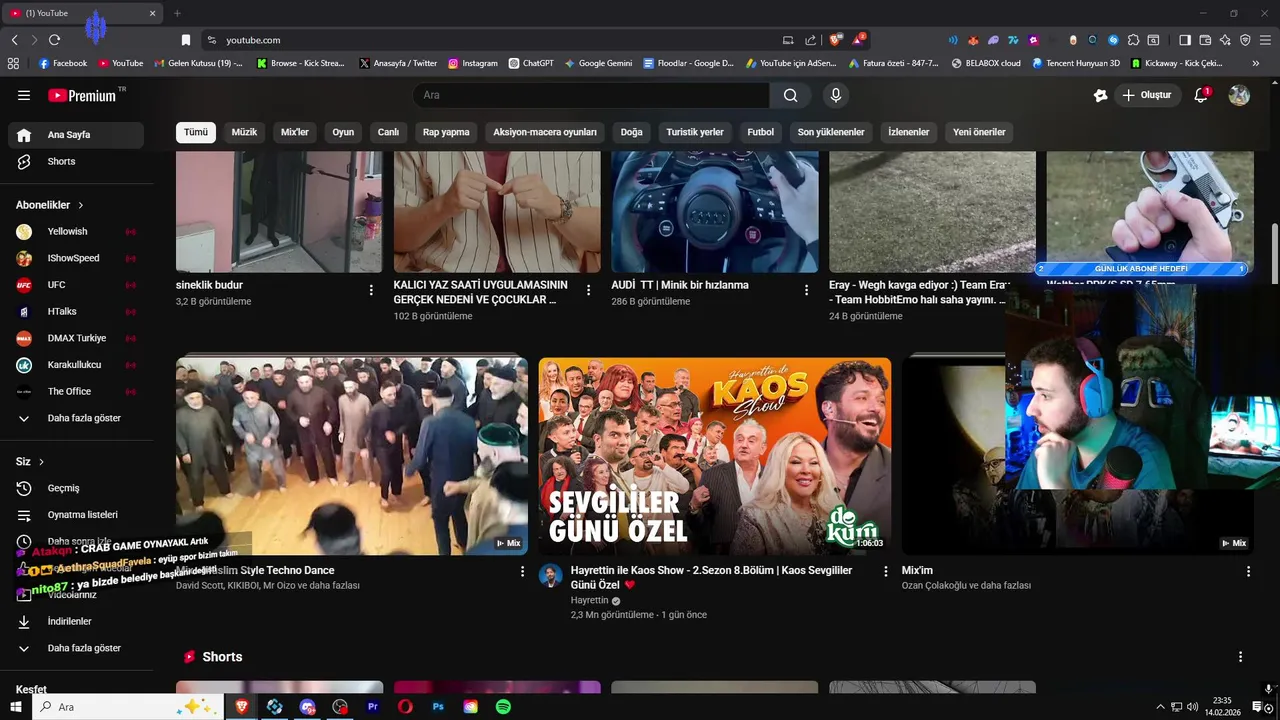Open options for KALICI YAZ SAATİ video
This screenshot has height=720, width=1280.
588,290
